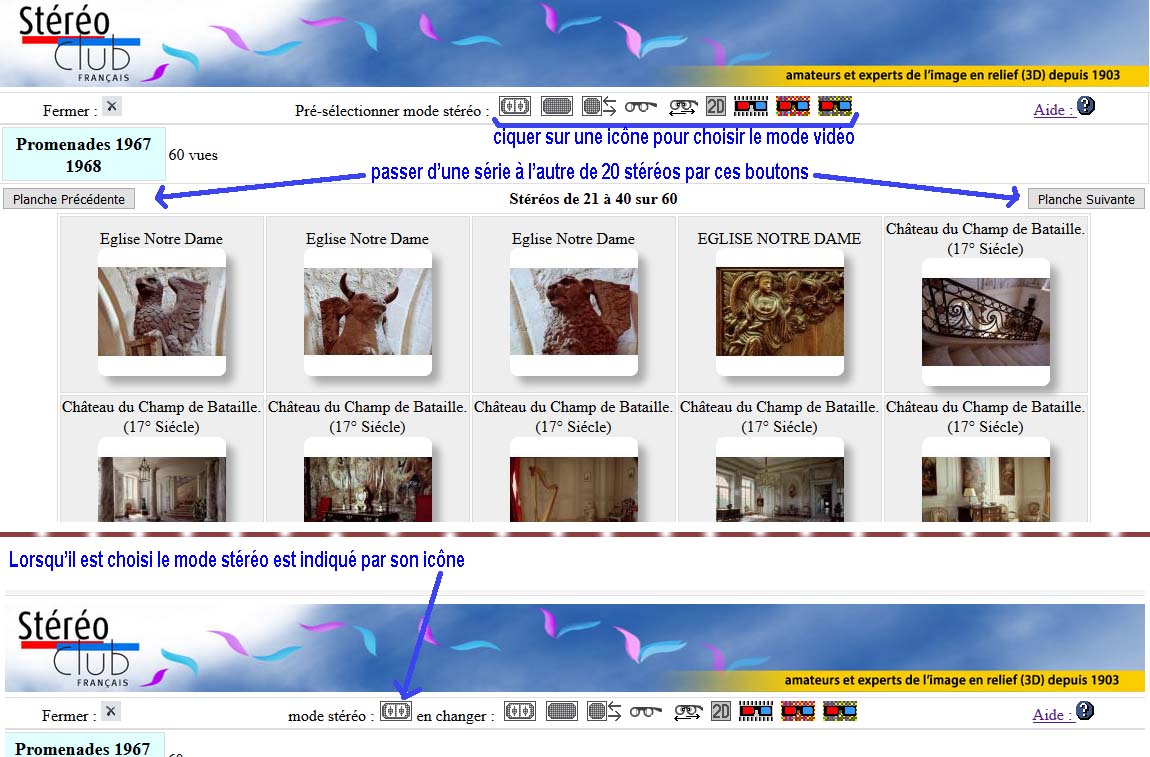1150x757 pixels.
Task: Open the bull sculpture Eglise Notre Dame thumbnail
Action: (368, 312)
